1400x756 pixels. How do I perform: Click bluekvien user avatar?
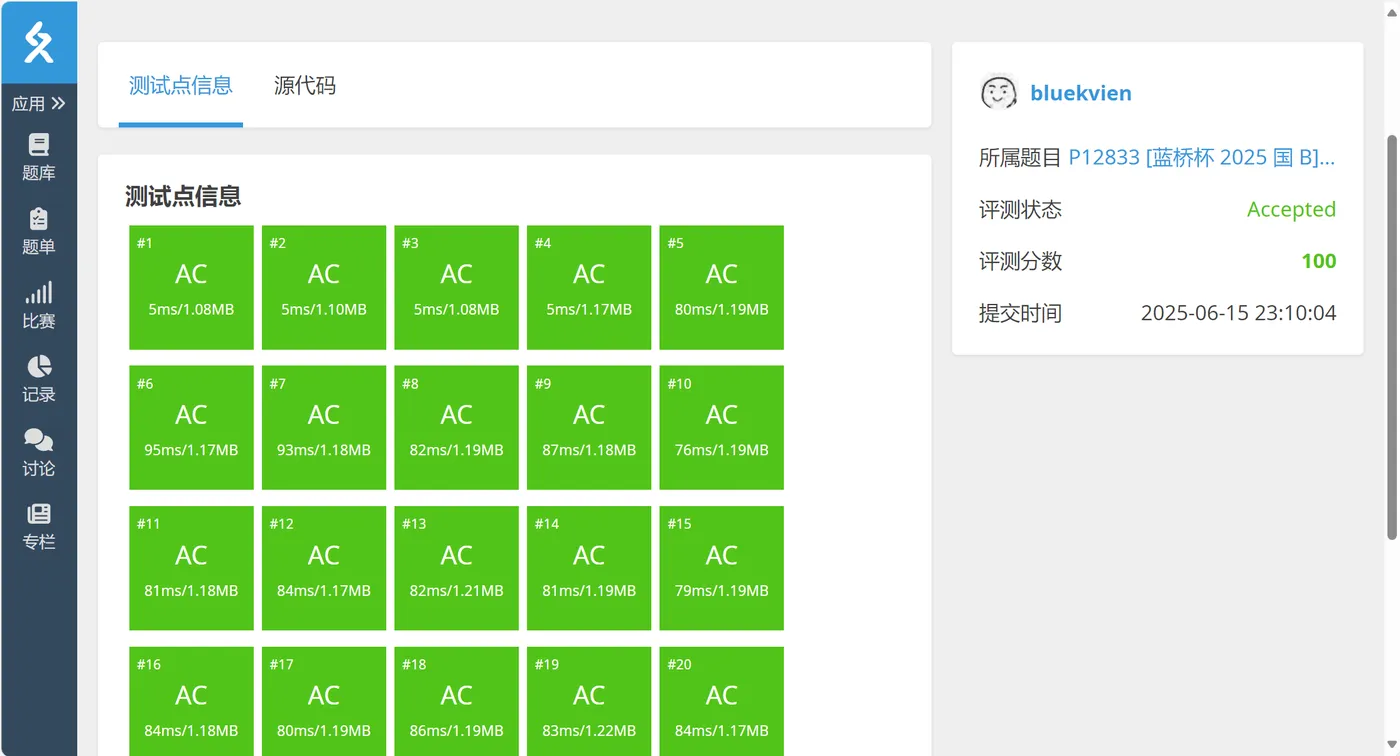[999, 93]
